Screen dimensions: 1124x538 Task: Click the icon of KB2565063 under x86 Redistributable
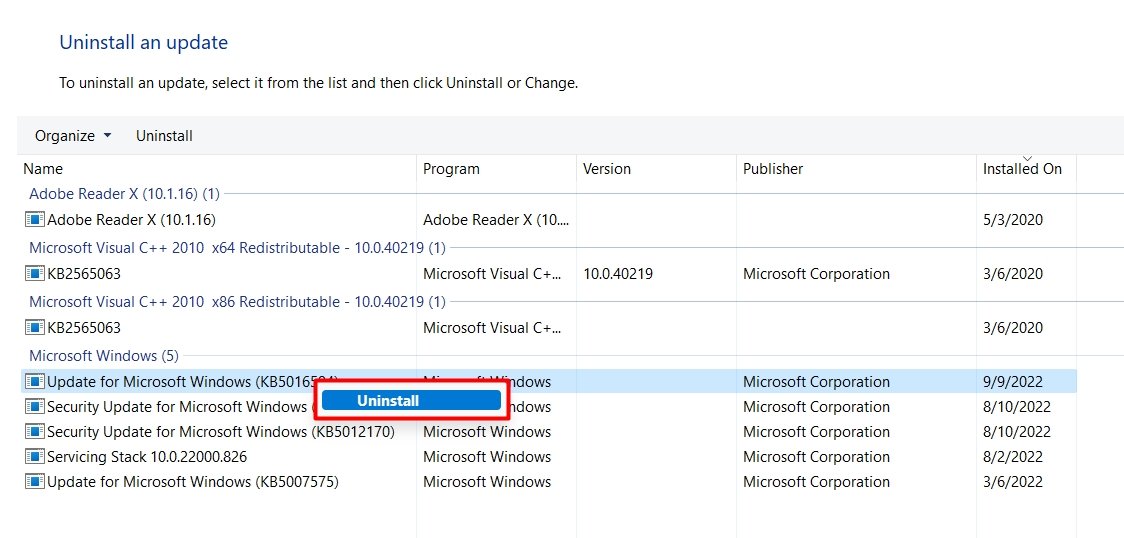tap(34, 328)
